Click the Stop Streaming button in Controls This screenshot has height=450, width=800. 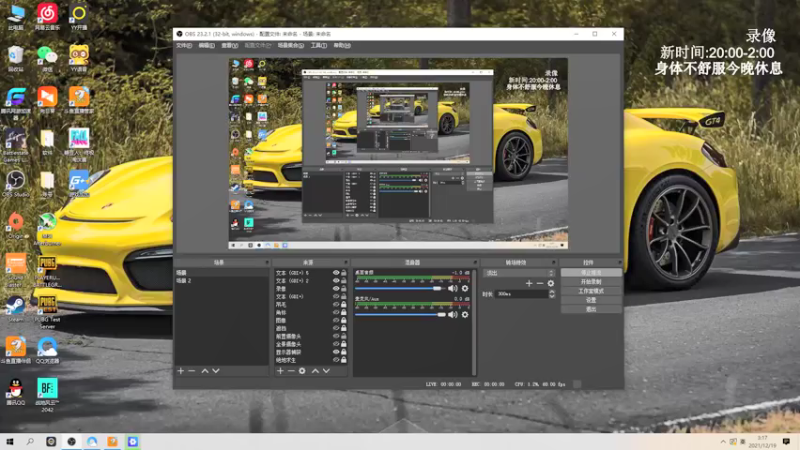pyautogui.click(x=591, y=273)
